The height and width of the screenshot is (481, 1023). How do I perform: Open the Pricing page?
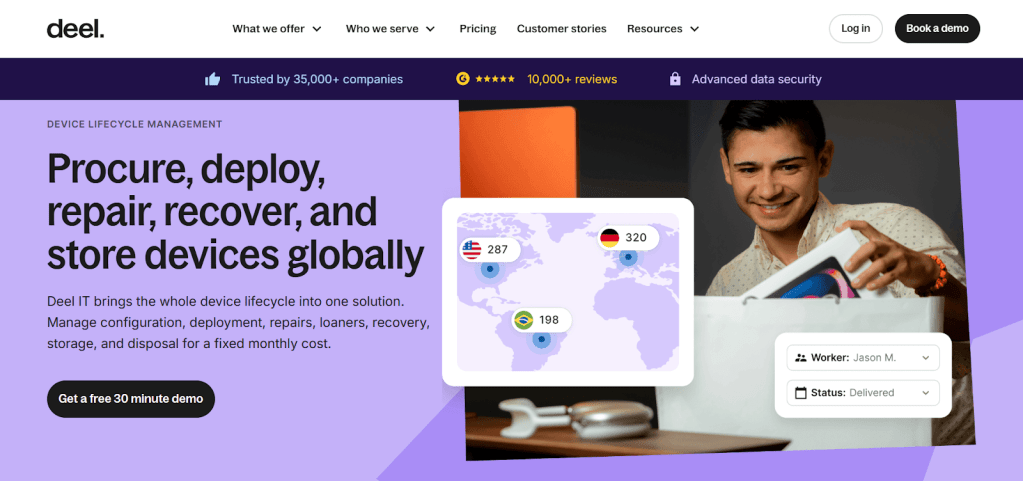tap(478, 29)
